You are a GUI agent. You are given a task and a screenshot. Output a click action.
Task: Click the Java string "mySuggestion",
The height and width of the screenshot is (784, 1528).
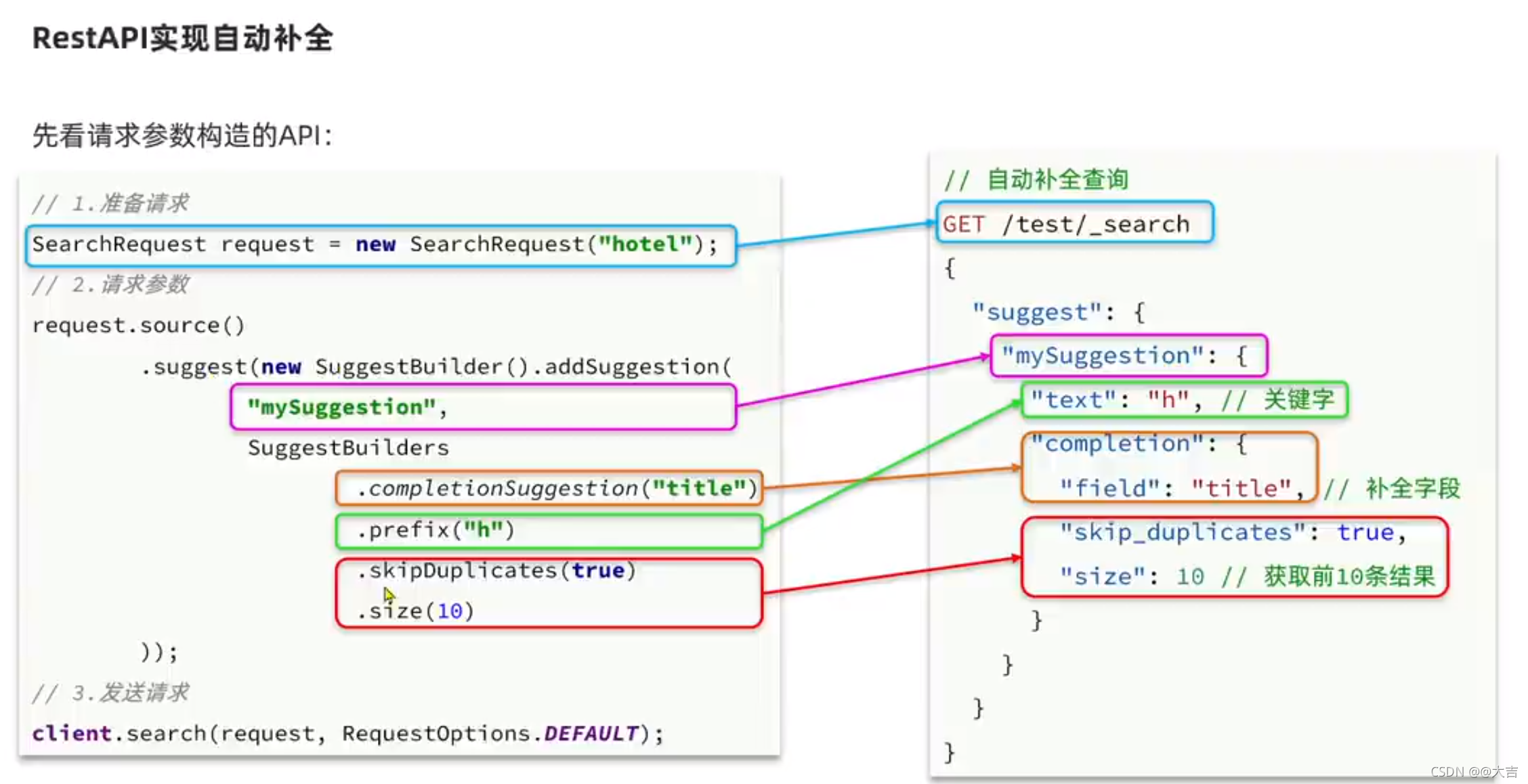click(x=347, y=408)
